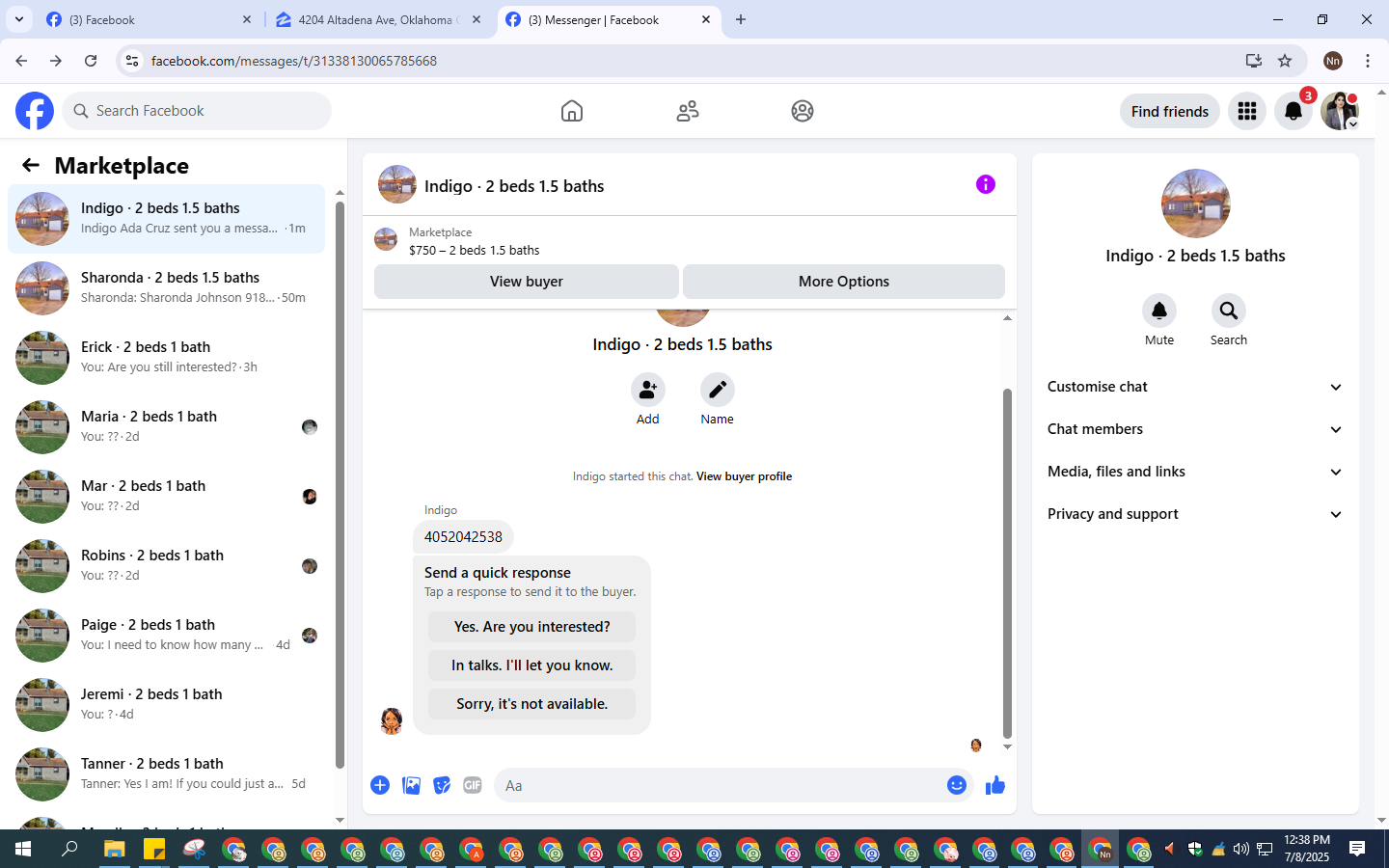
Task: Click the Find friends button
Action: point(1170,111)
